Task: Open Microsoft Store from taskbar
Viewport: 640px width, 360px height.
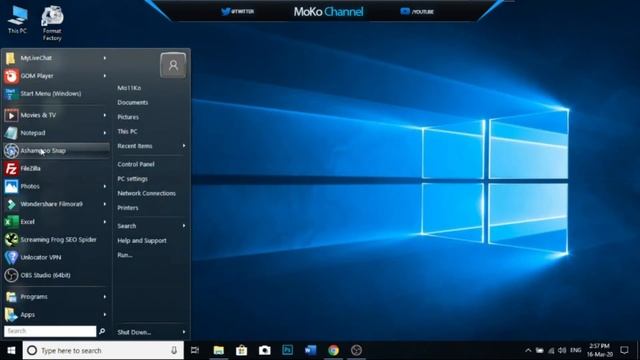Action: [241, 350]
